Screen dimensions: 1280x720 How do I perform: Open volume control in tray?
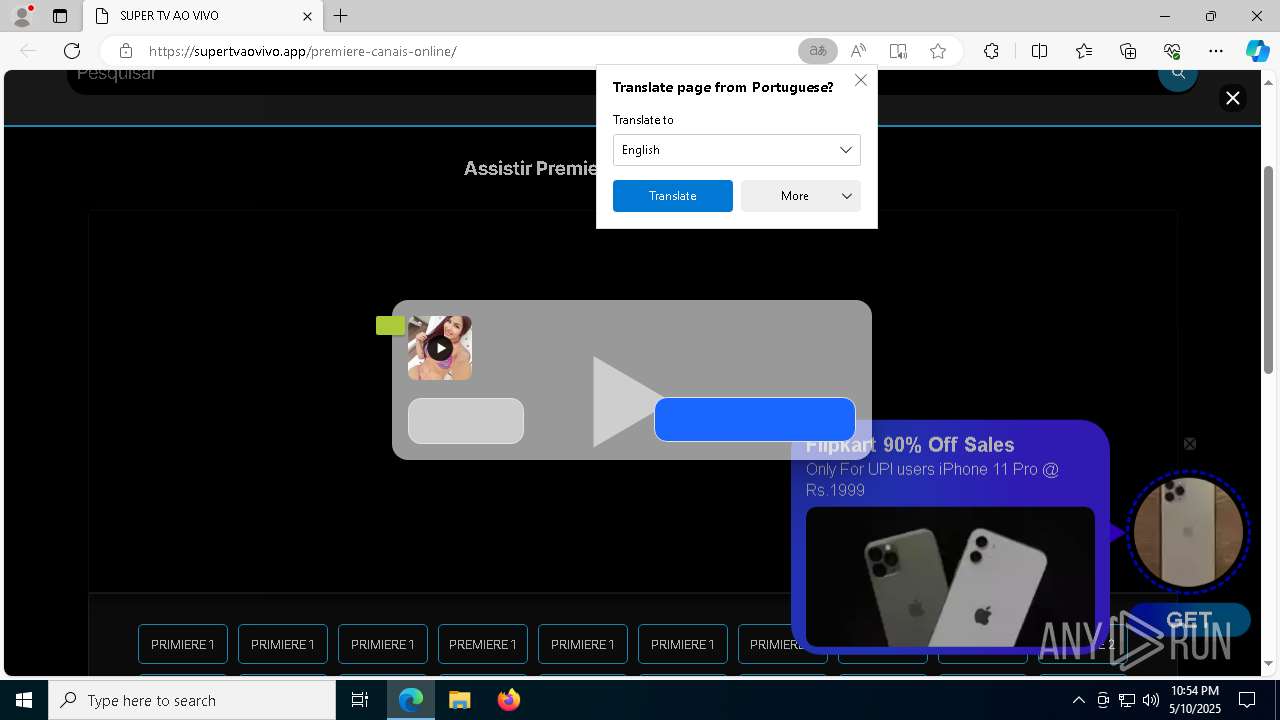point(1150,700)
